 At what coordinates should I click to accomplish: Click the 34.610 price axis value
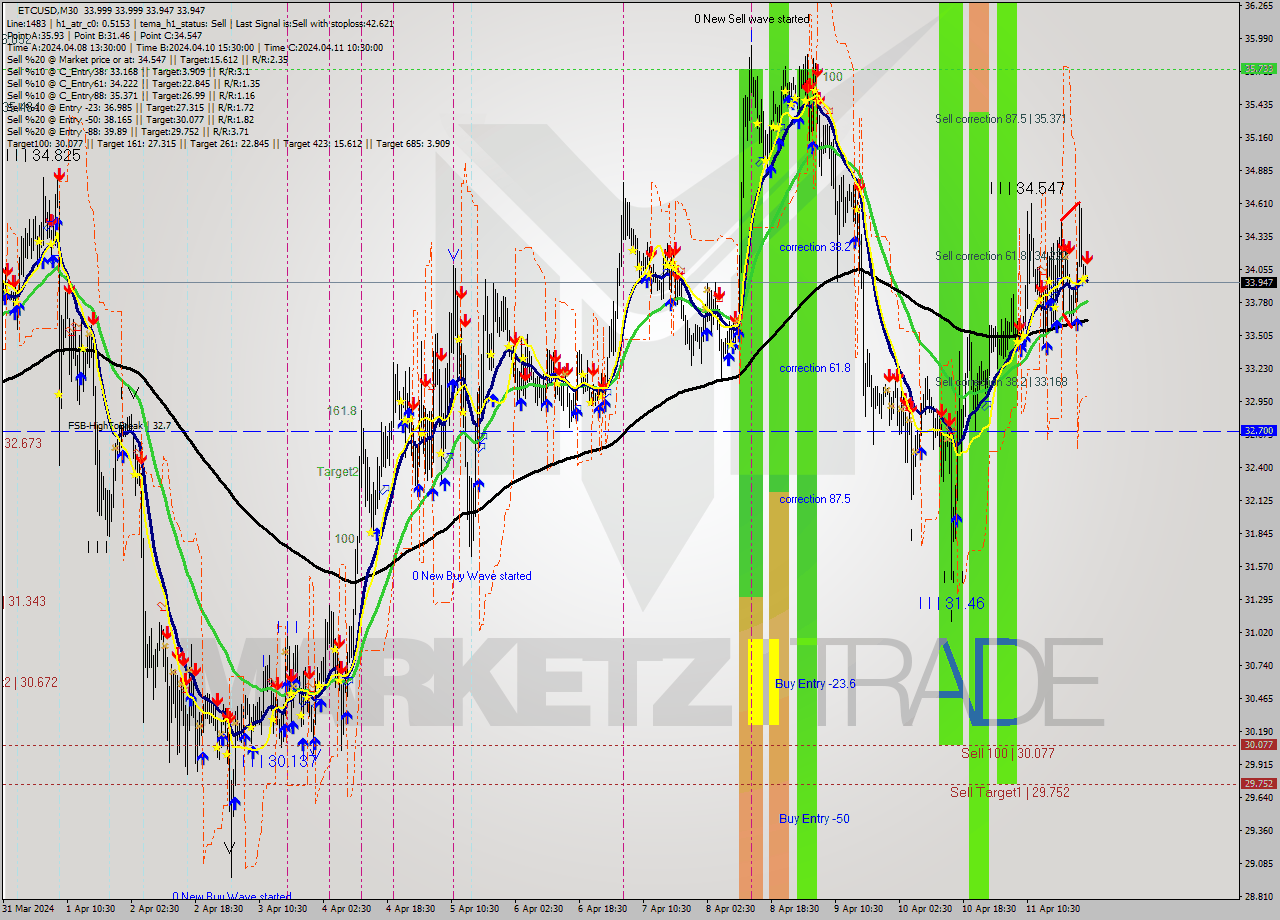pyautogui.click(x=1258, y=204)
